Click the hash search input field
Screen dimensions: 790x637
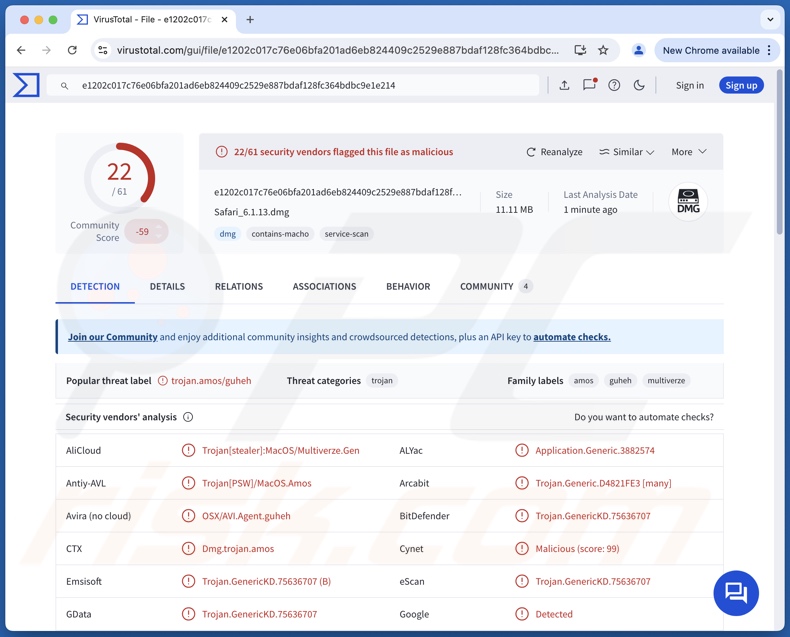[300, 85]
